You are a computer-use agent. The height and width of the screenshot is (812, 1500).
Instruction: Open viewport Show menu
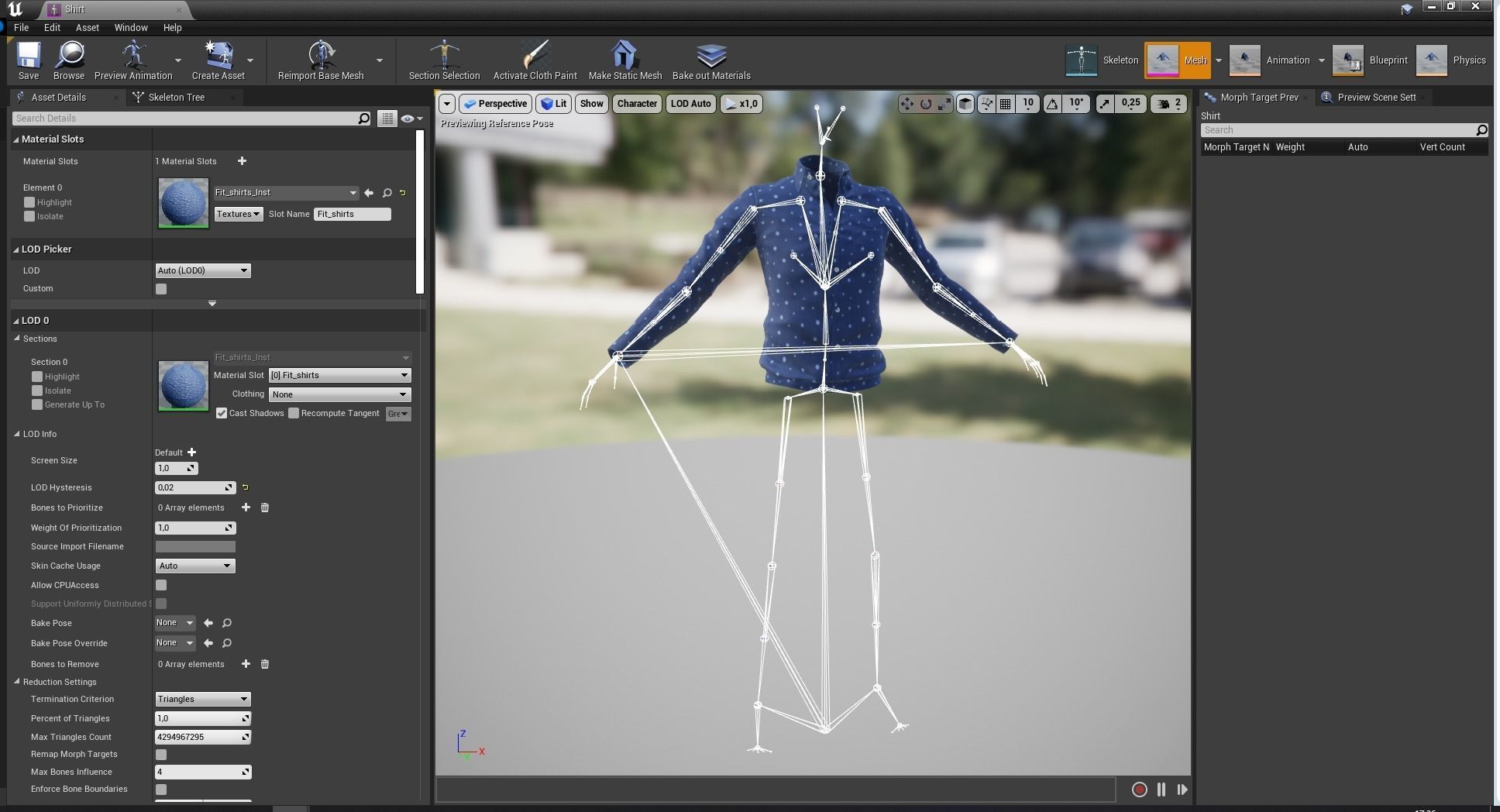[x=591, y=104]
